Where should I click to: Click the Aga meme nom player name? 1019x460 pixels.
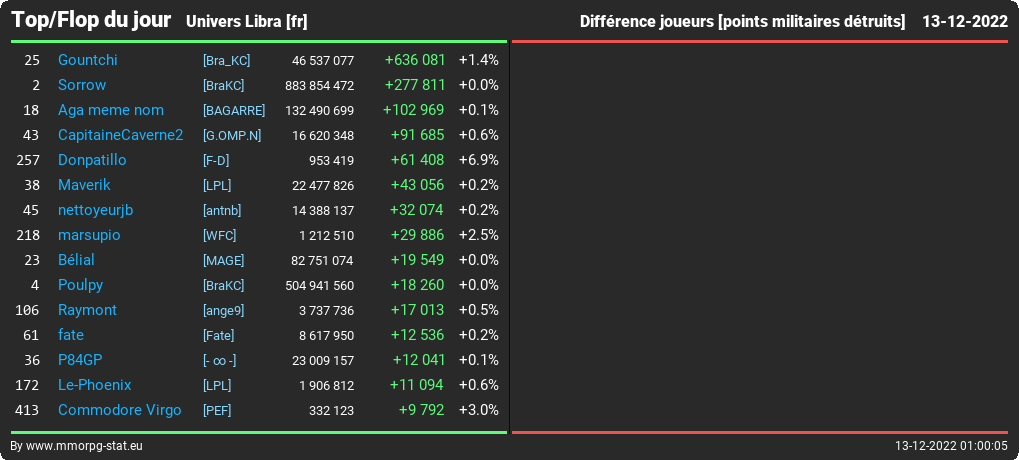(x=110, y=110)
